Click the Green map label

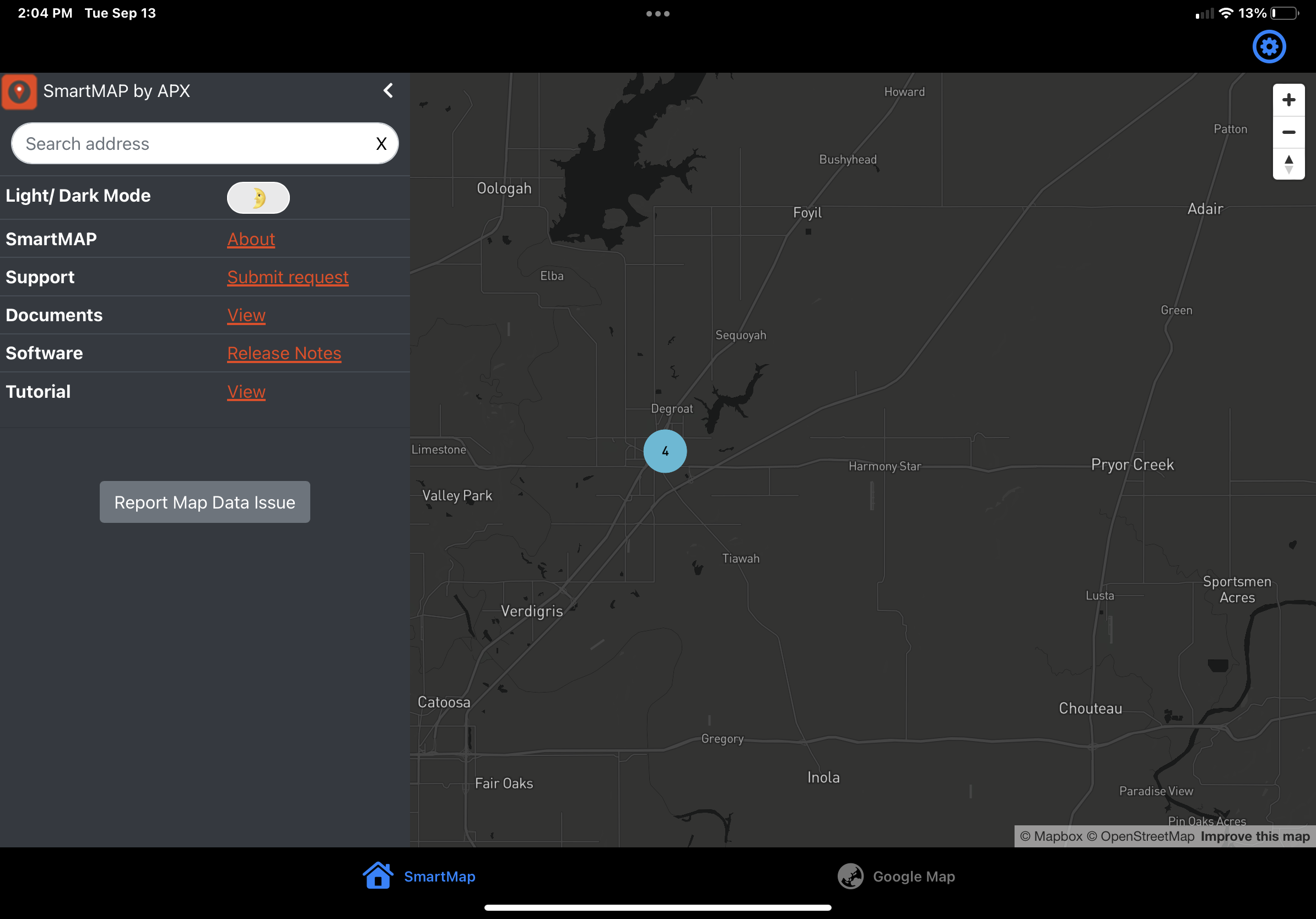(1176, 311)
